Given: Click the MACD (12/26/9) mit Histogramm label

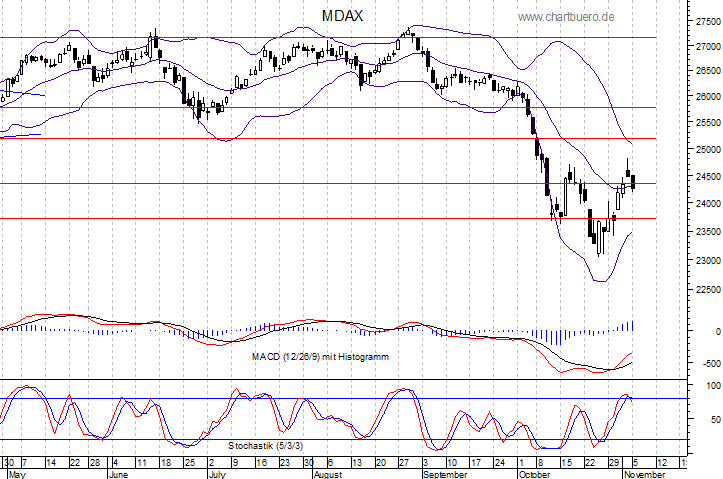Looking at the screenshot, I should tap(321, 355).
